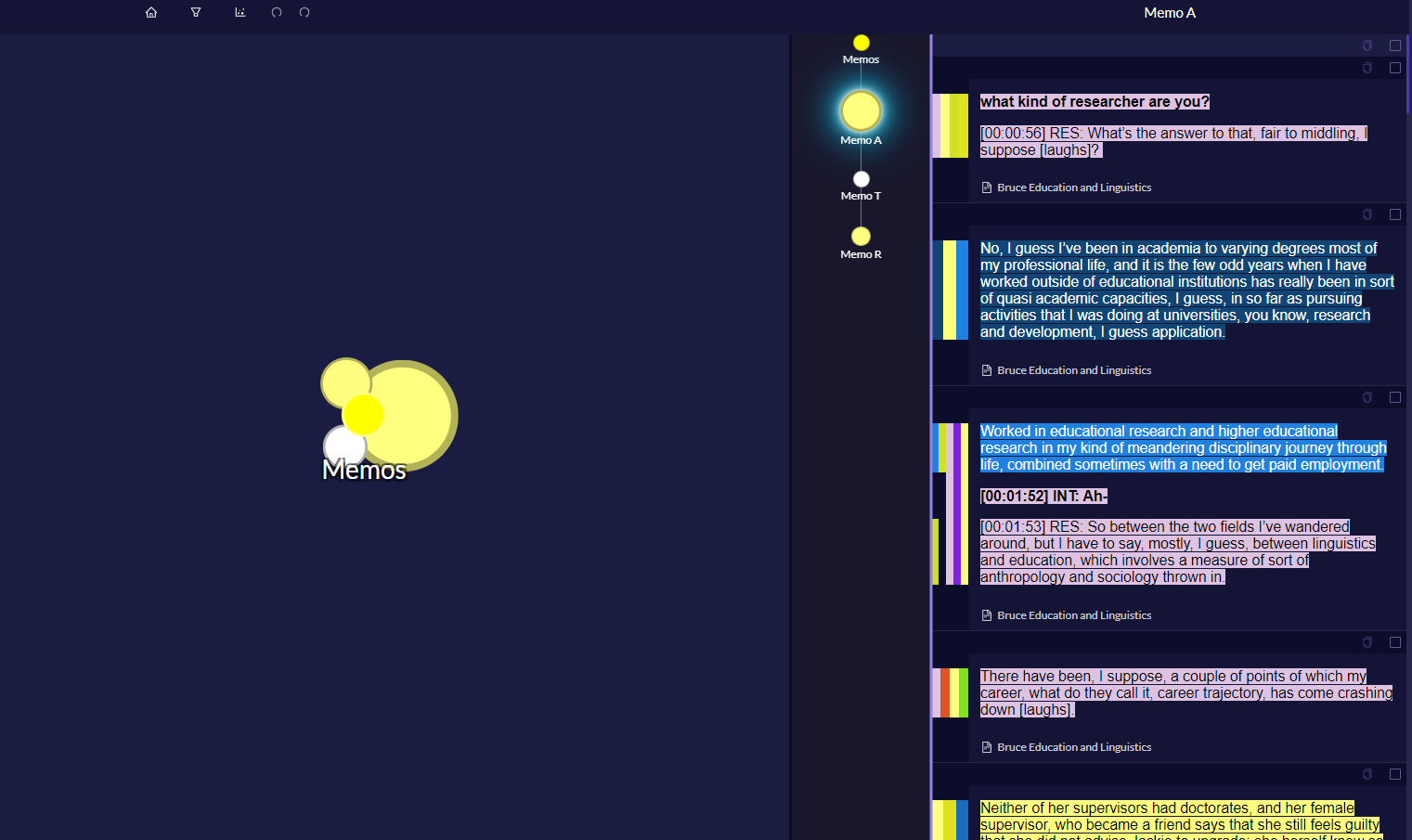The image size is (1412, 840).
Task: Open Bruce Education source under 'career trajectory' excerpt
Action: coord(1073,747)
